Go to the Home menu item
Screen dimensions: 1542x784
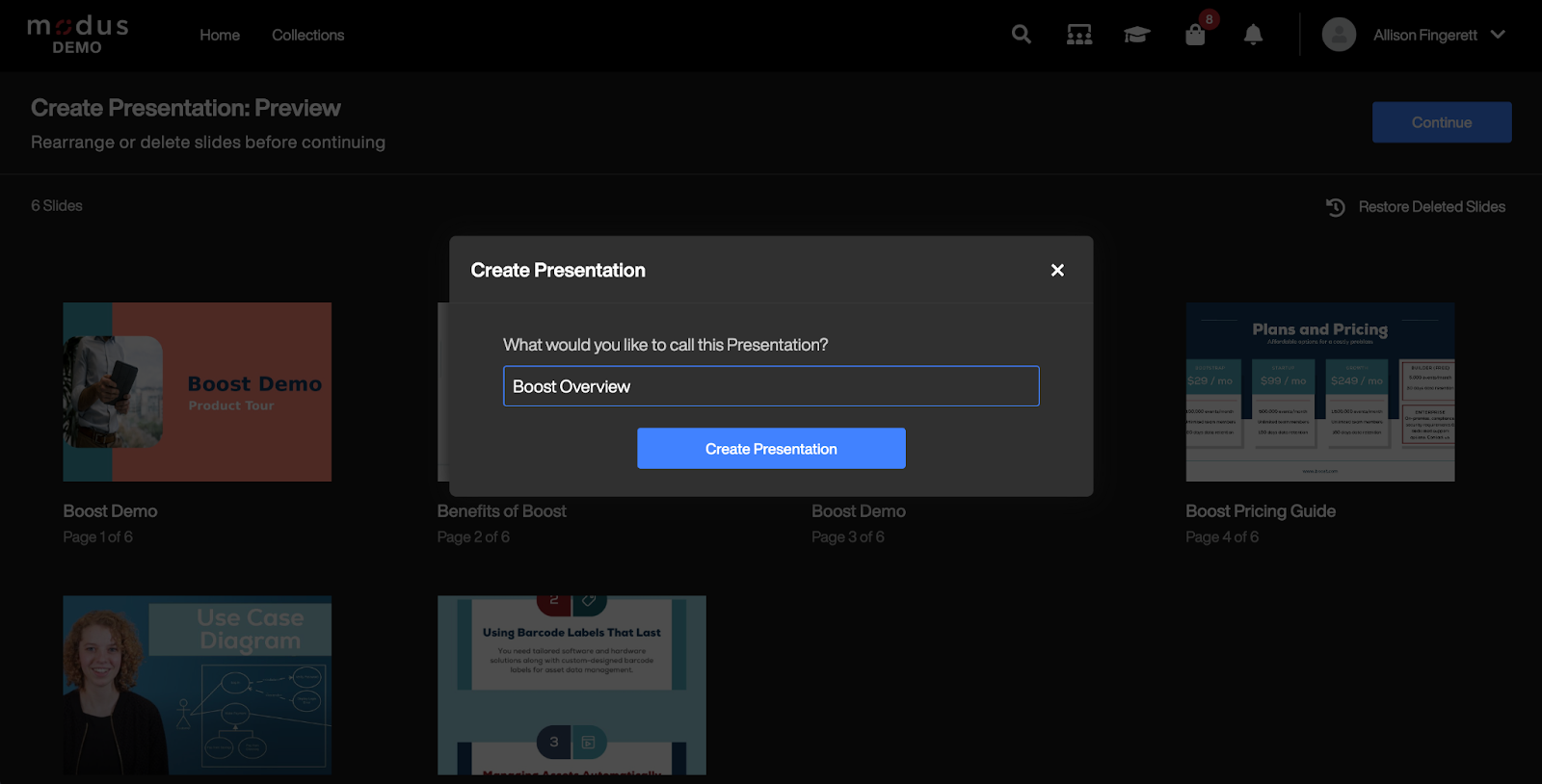click(220, 35)
